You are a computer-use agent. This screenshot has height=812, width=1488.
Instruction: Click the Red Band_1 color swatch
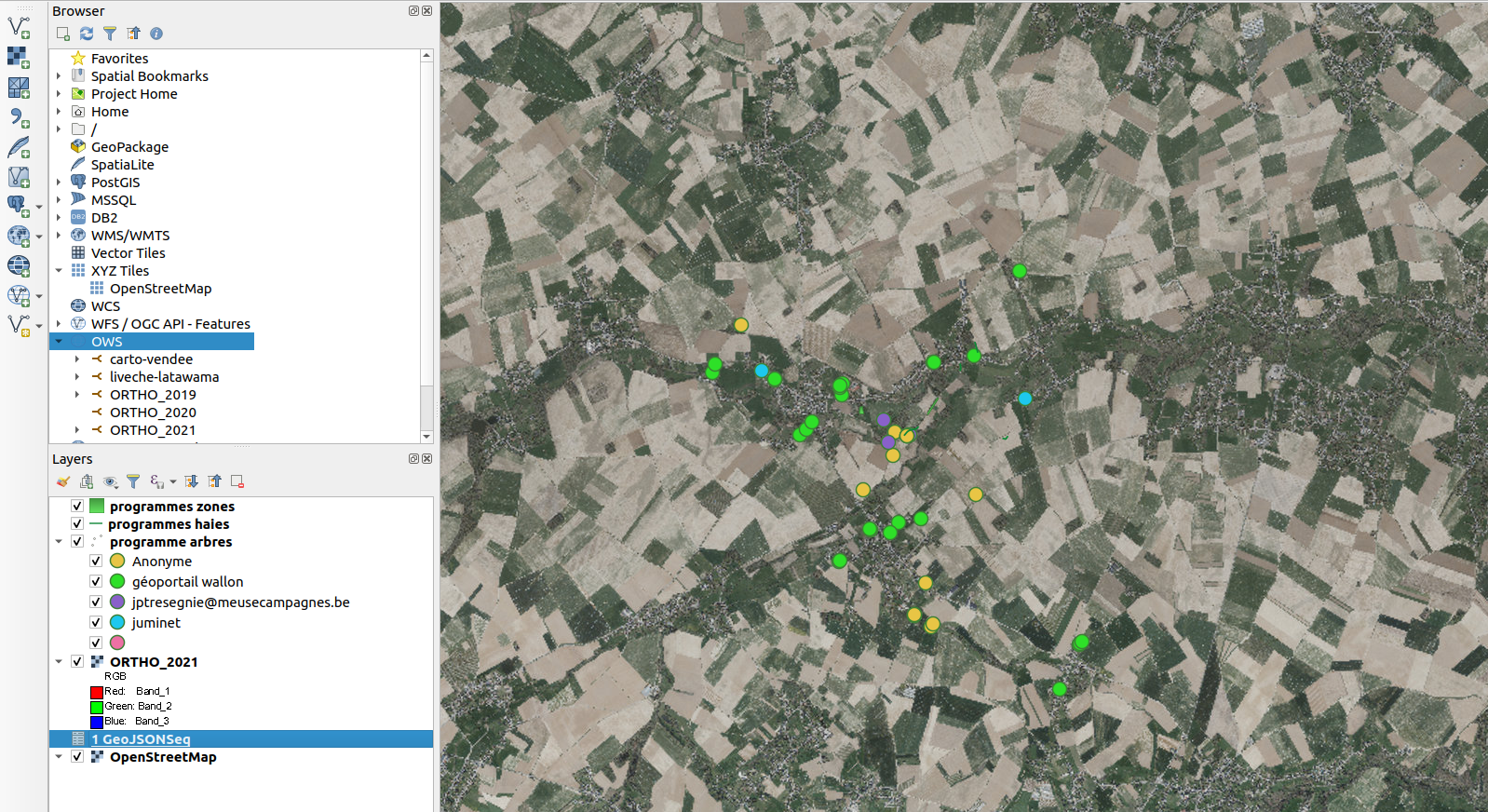coord(96,692)
